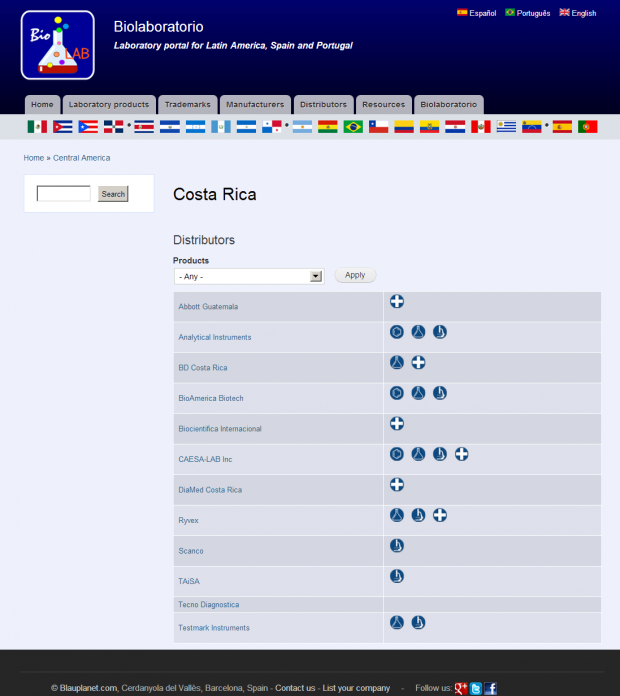Viewport: 620px width, 696px height.
Task: Select the Spain flag in country bar
Action: click(562, 127)
